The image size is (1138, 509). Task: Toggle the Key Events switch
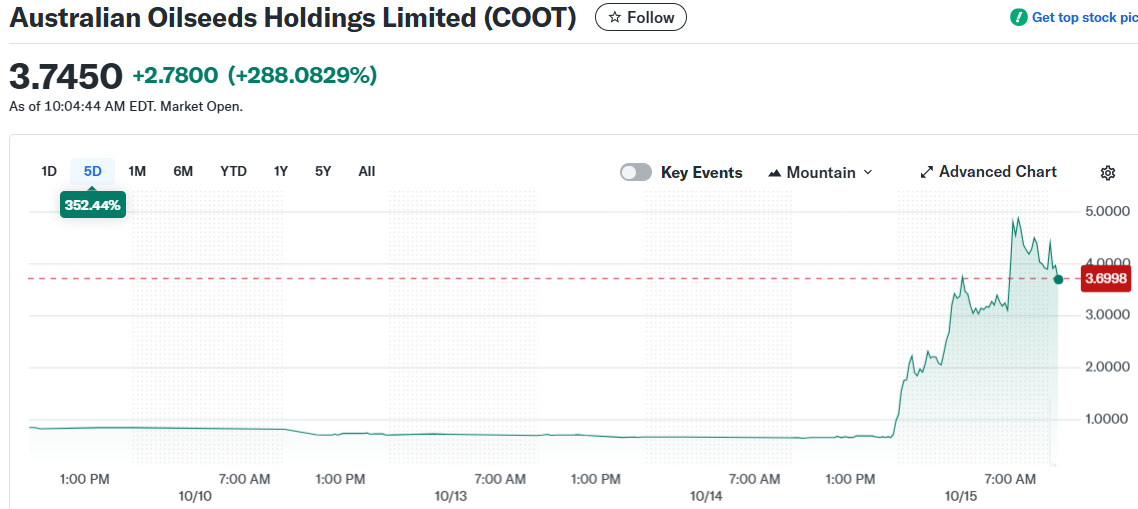(636, 172)
